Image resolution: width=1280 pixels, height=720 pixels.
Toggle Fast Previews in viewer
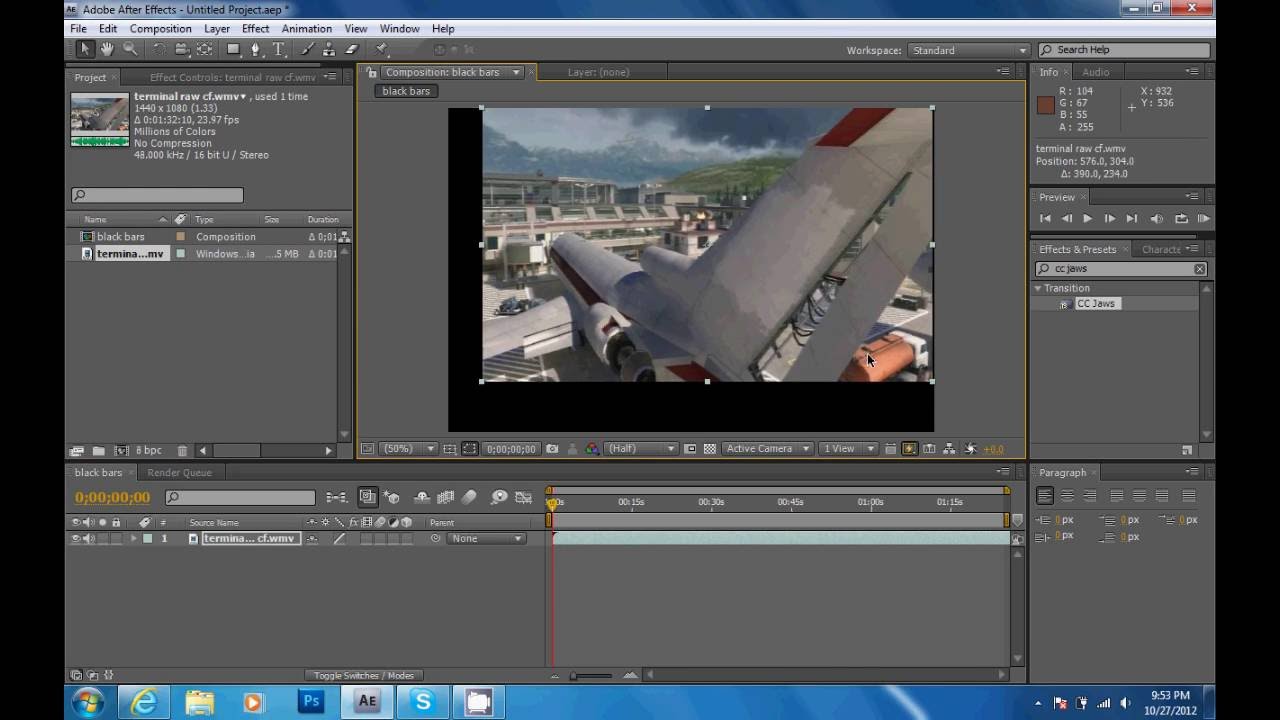909,449
